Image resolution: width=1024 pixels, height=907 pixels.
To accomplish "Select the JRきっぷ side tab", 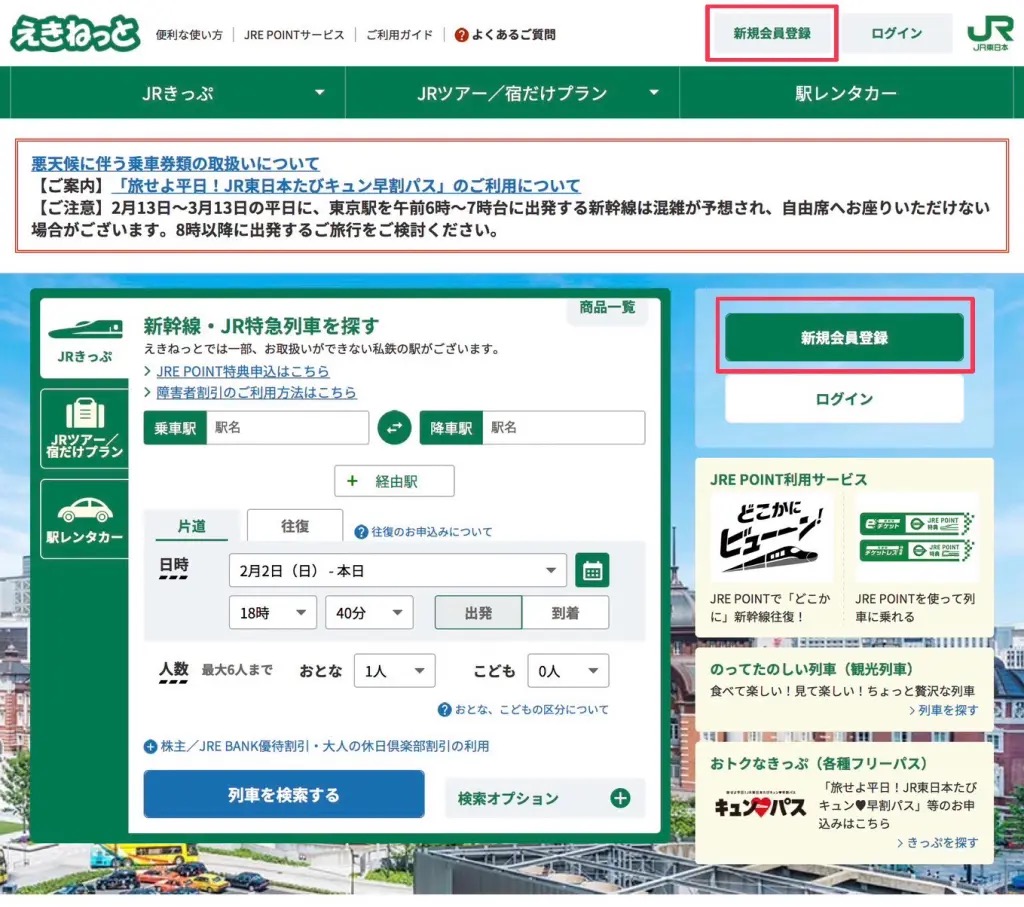I will [85, 340].
